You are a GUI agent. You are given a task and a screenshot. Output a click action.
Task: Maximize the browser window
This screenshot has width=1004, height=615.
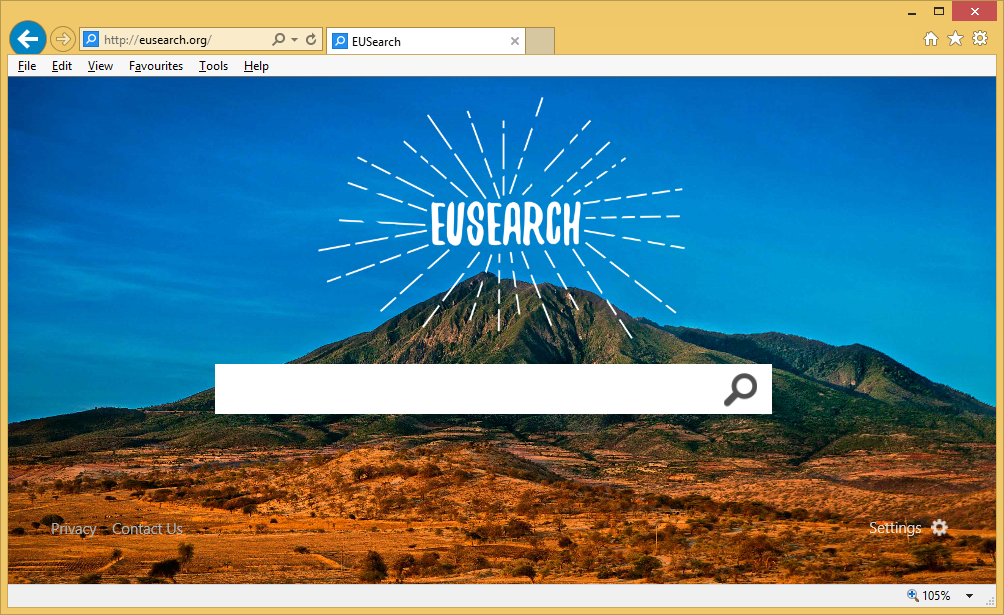coord(939,12)
